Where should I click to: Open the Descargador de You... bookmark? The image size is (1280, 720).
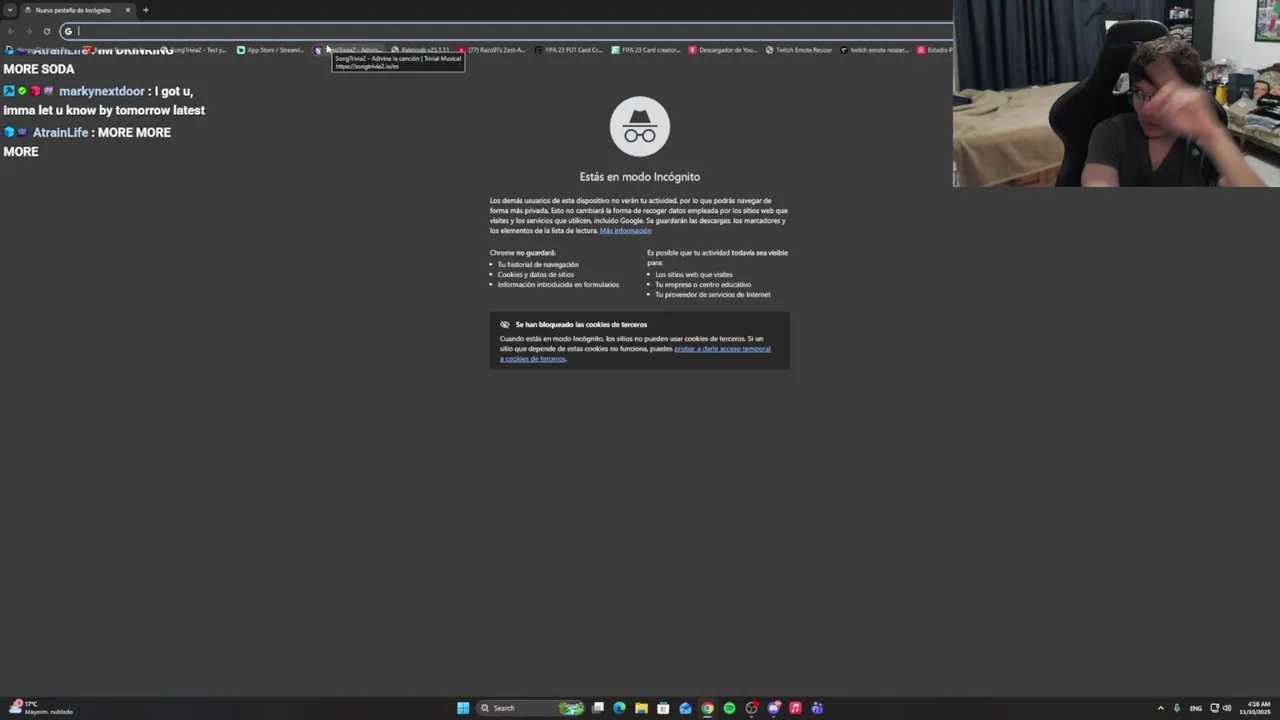click(723, 50)
